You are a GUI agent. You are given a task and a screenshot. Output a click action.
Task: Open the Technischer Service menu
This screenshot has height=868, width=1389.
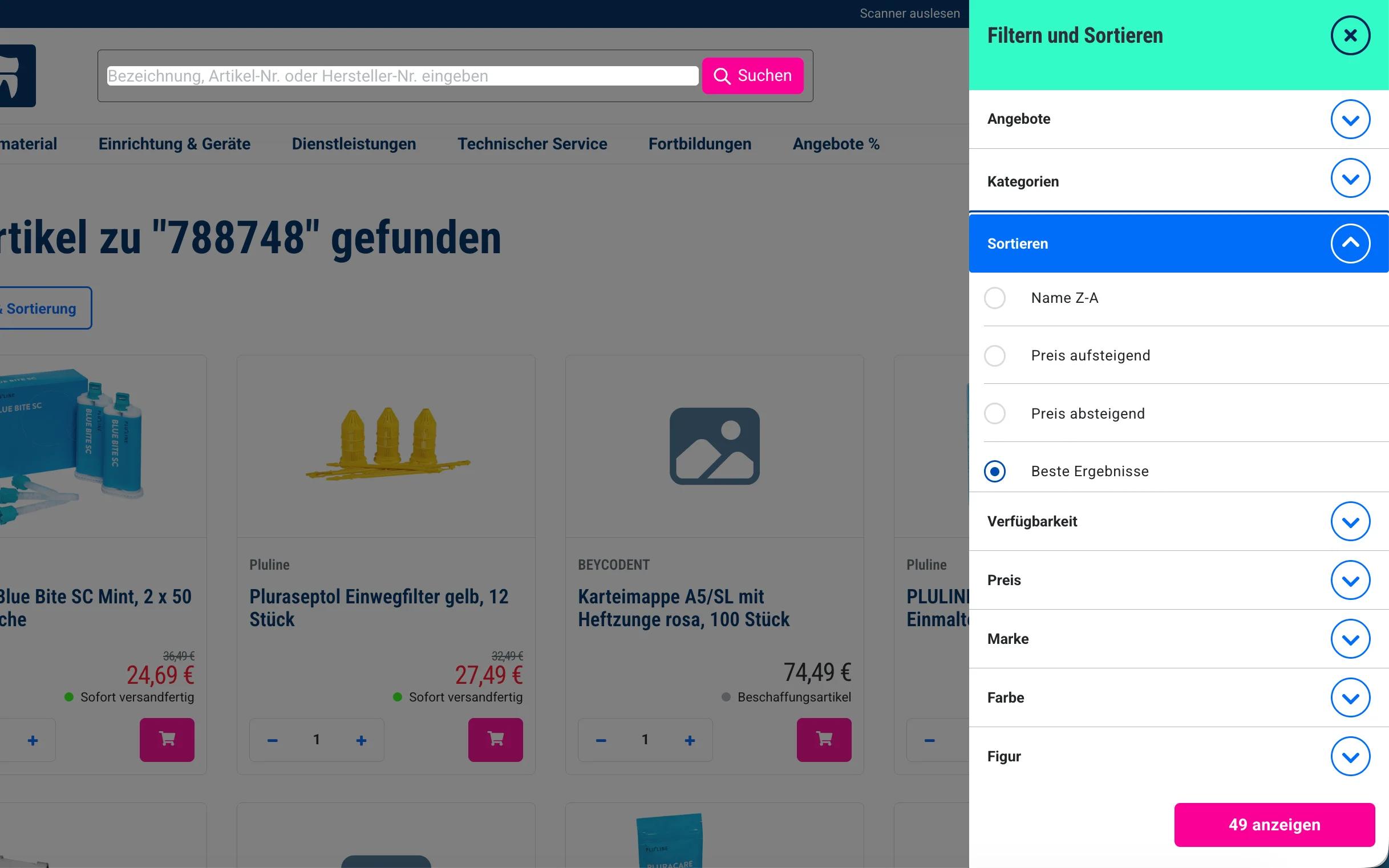point(532,144)
